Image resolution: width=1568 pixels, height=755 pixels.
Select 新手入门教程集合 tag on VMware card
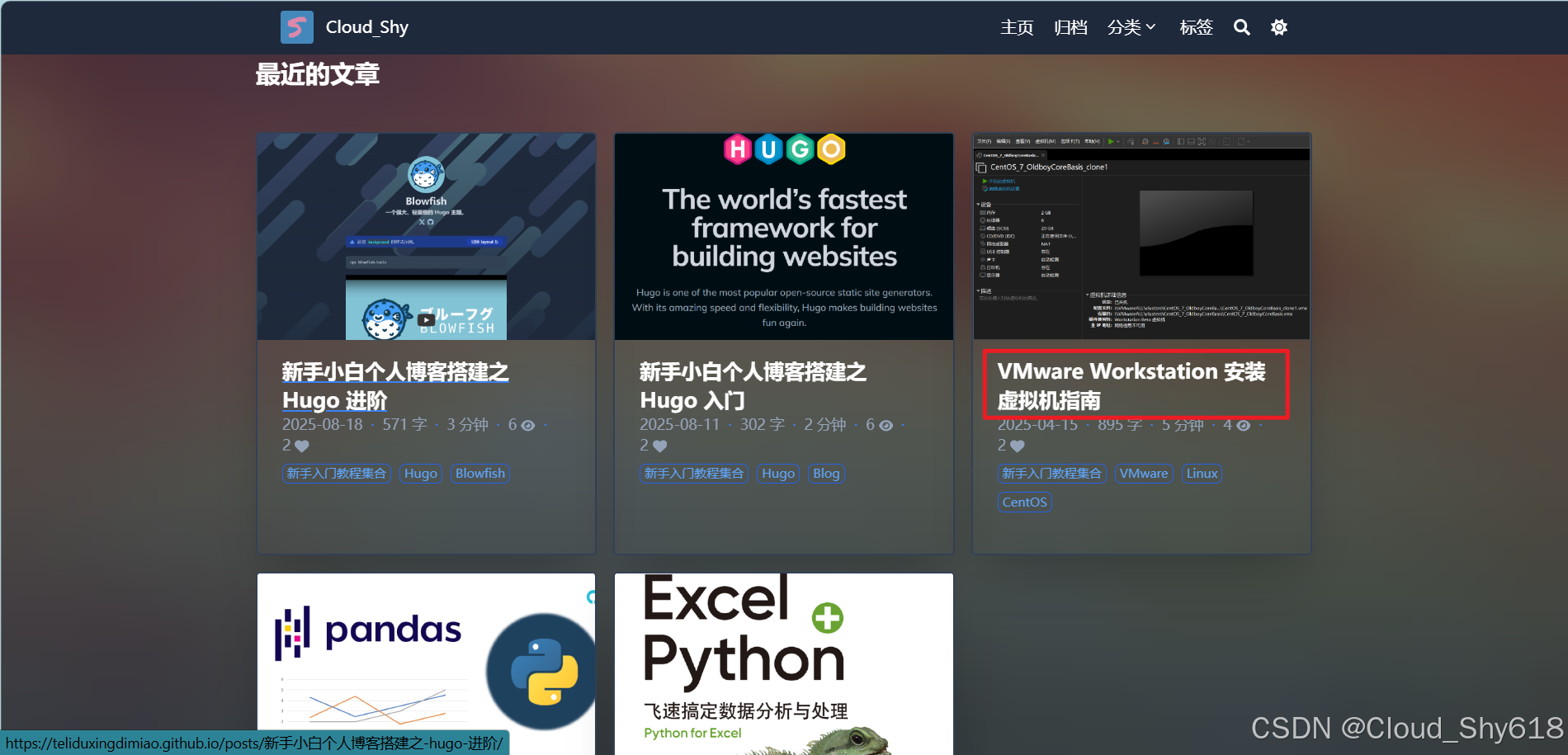point(1052,474)
